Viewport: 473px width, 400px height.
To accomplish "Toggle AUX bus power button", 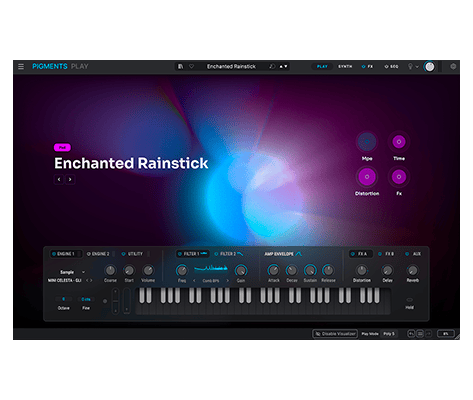I will pyautogui.click(x=407, y=254).
